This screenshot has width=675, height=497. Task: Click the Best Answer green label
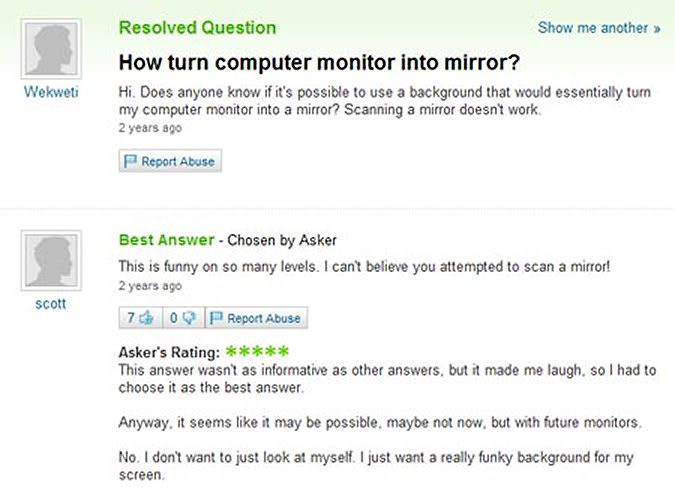[167, 240]
